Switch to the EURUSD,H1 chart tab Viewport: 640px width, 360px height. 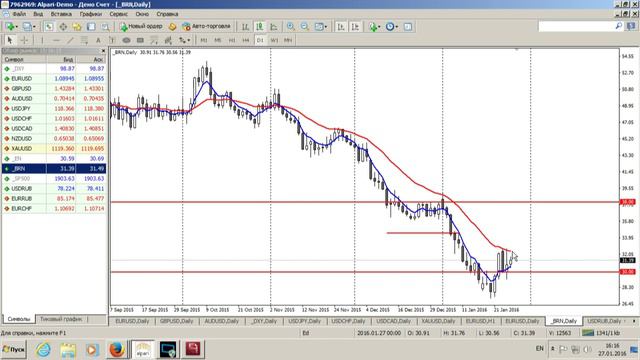480,321
